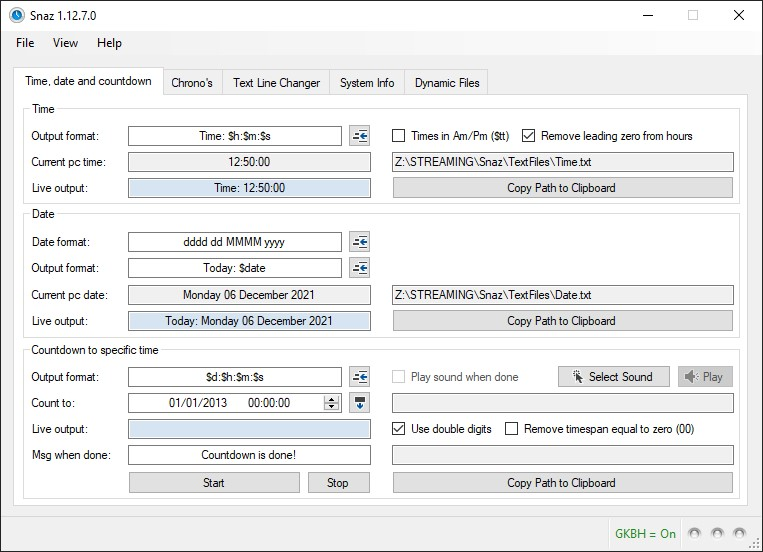Enable Times in Am/Pm checkbox
Viewport: 763px width, 552px height.
coord(399,136)
